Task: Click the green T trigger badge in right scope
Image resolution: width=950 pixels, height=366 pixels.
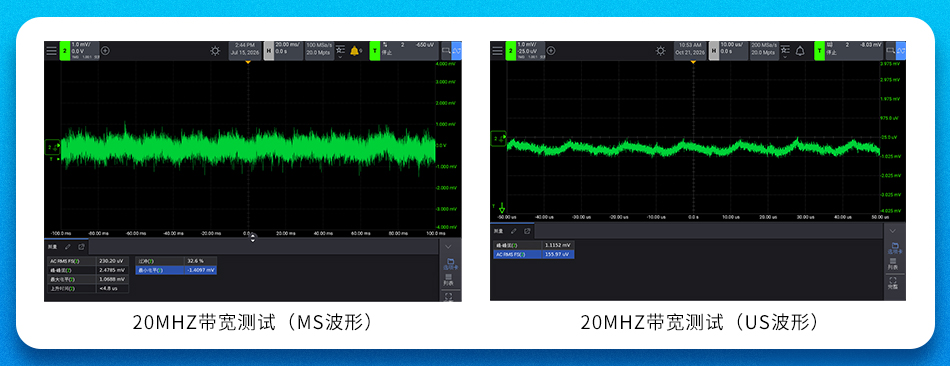Action: pos(820,51)
